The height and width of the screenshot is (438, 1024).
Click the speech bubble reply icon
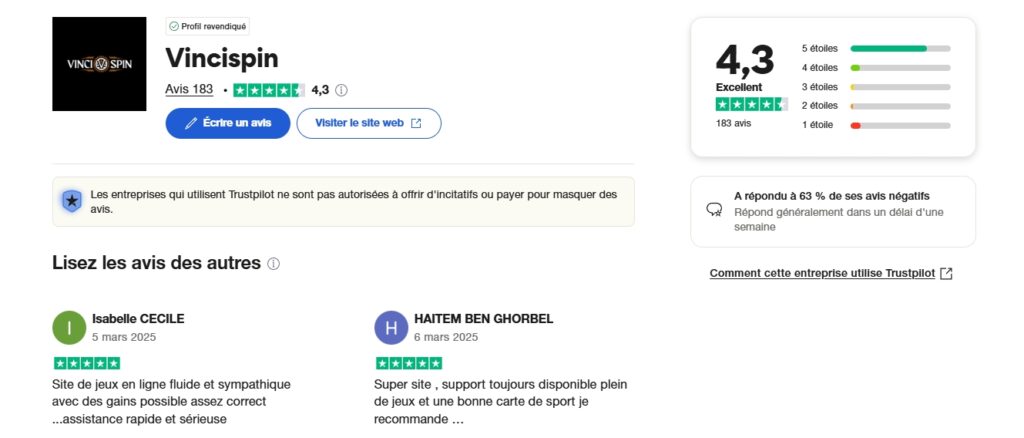[x=714, y=210]
